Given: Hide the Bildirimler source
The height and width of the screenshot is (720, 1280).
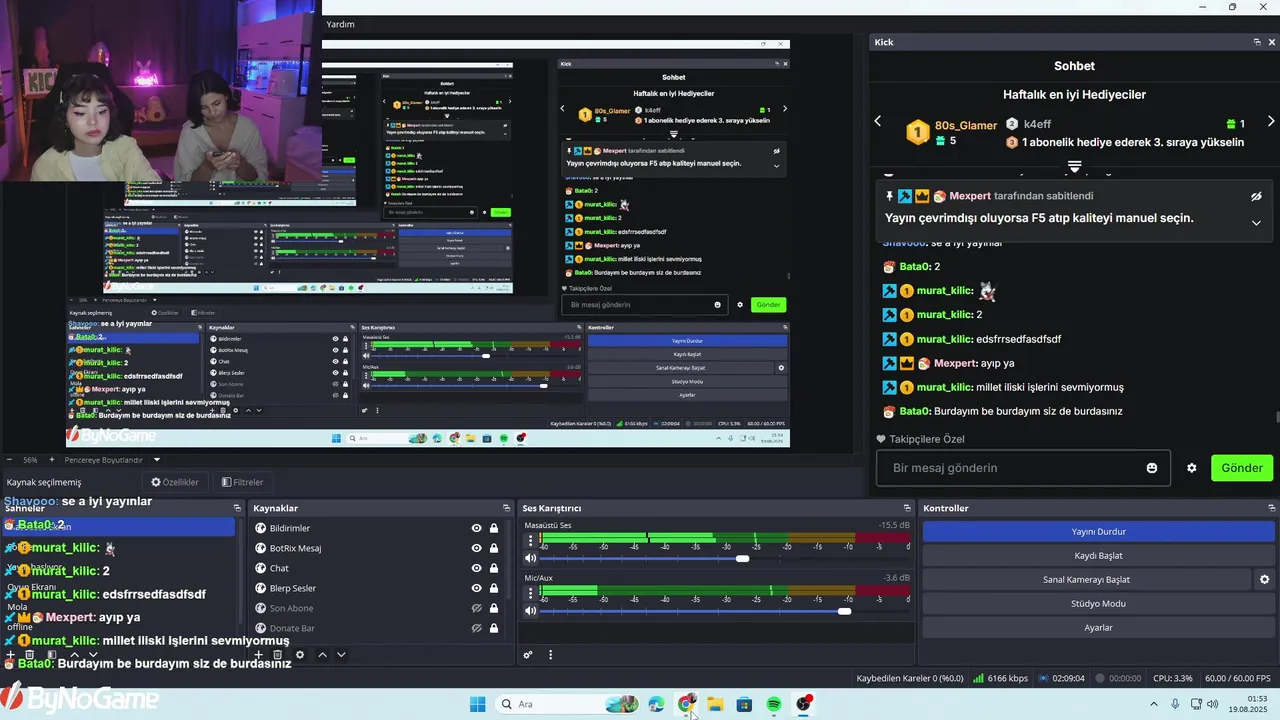Looking at the screenshot, I should point(476,528).
